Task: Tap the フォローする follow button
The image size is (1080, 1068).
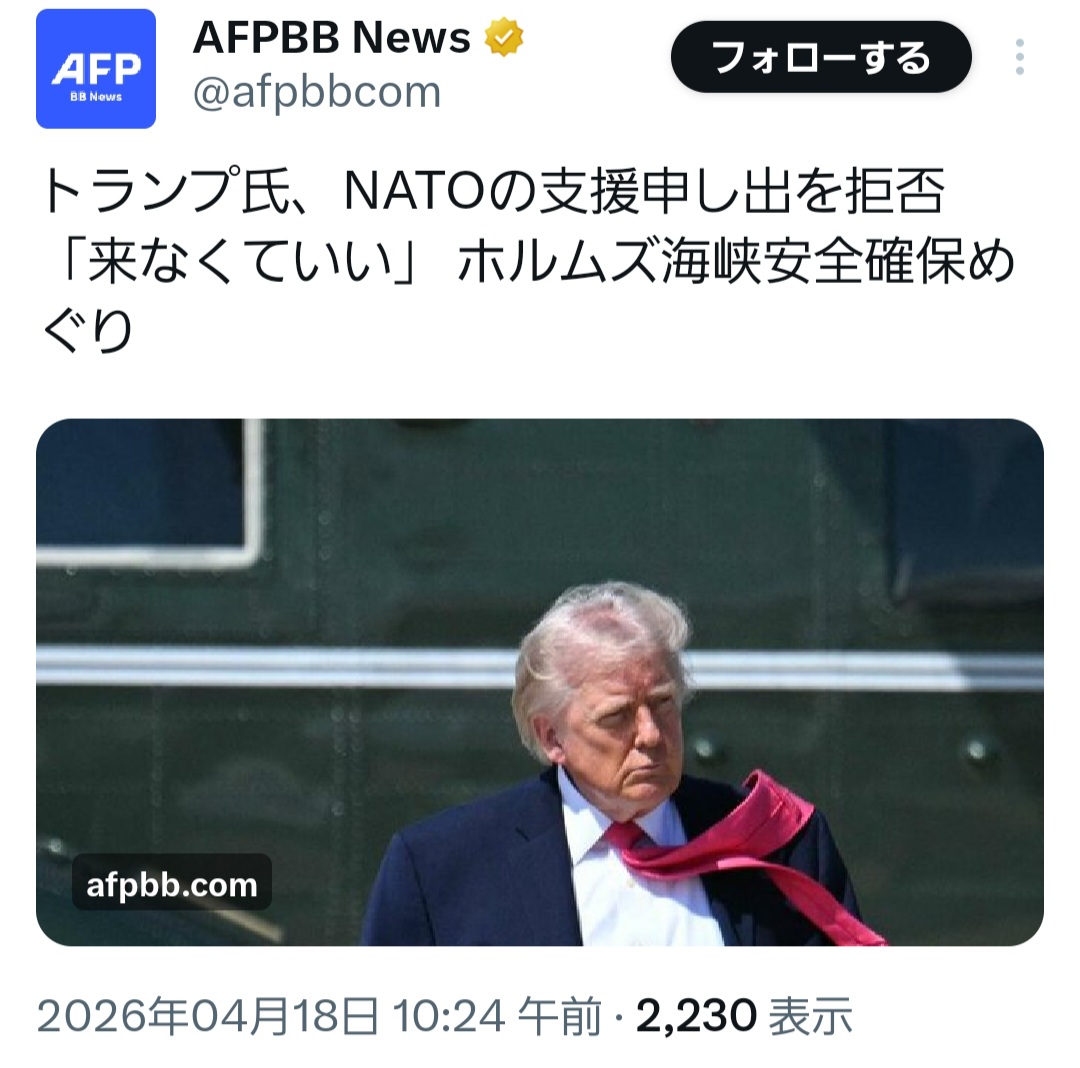Action: (x=821, y=57)
